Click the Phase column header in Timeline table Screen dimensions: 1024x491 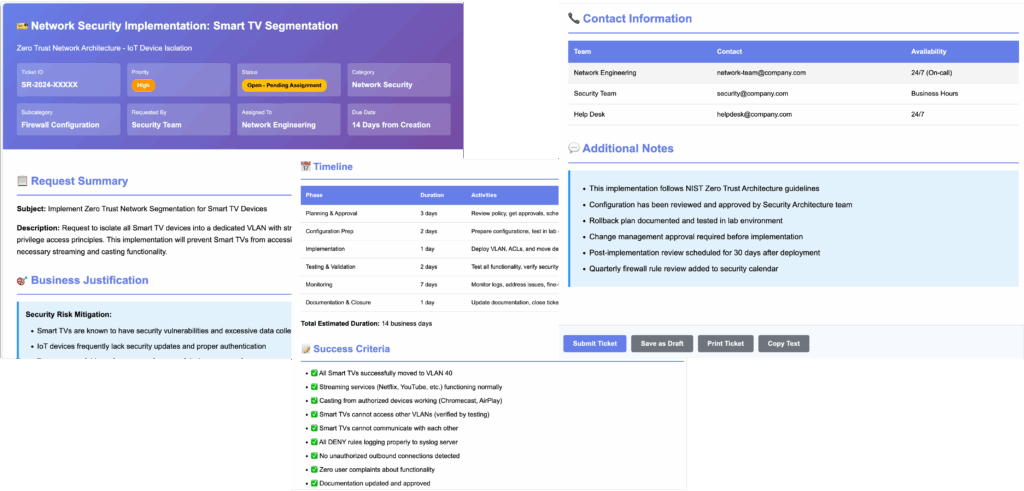pos(315,195)
